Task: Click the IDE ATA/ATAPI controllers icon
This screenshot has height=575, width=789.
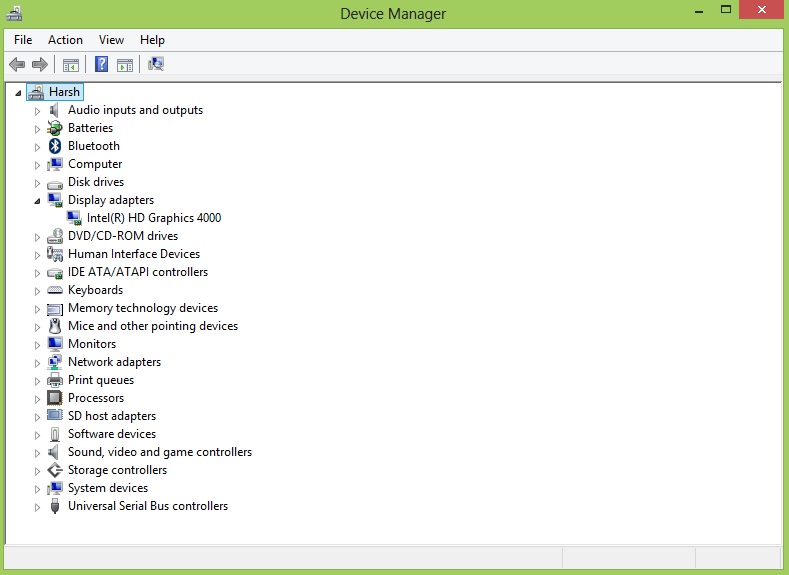Action: 55,273
